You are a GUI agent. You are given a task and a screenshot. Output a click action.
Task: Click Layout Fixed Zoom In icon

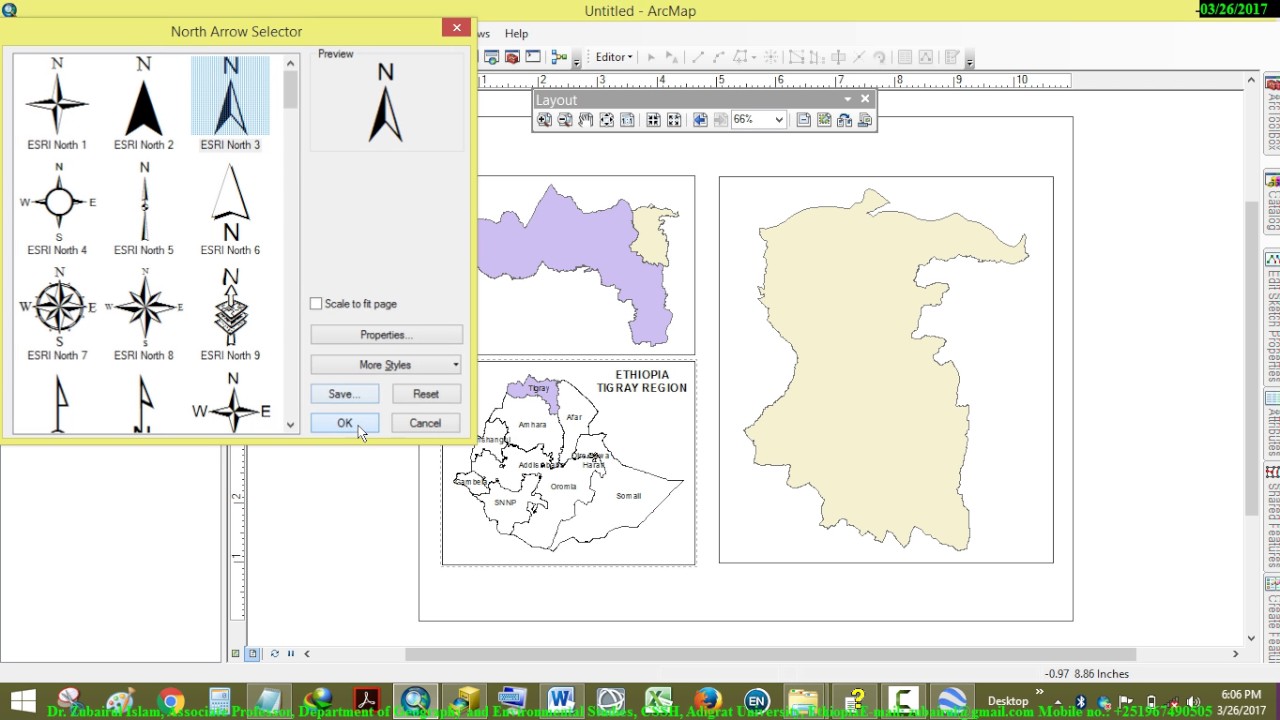coord(653,120)
